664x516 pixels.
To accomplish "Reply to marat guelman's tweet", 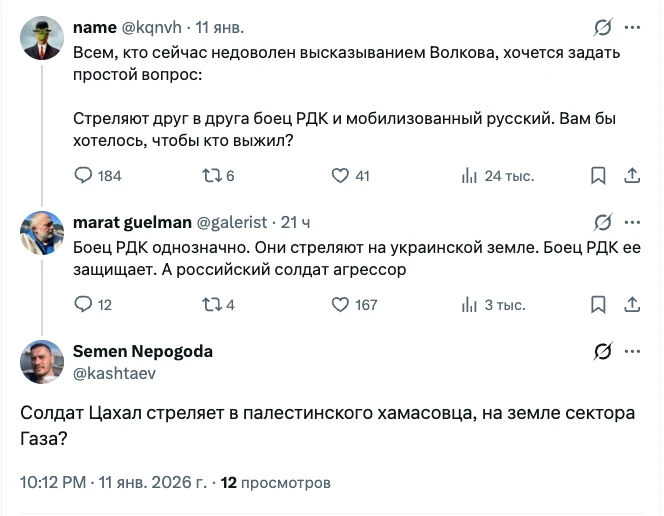I will tap(84, 305).
